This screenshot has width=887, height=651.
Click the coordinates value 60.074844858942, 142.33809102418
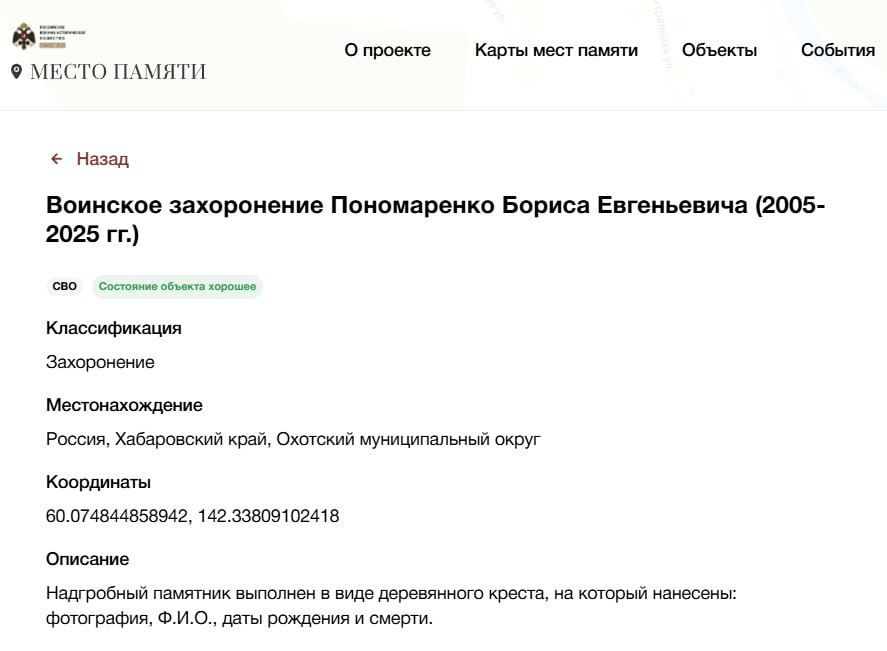(x=193, y=517)
